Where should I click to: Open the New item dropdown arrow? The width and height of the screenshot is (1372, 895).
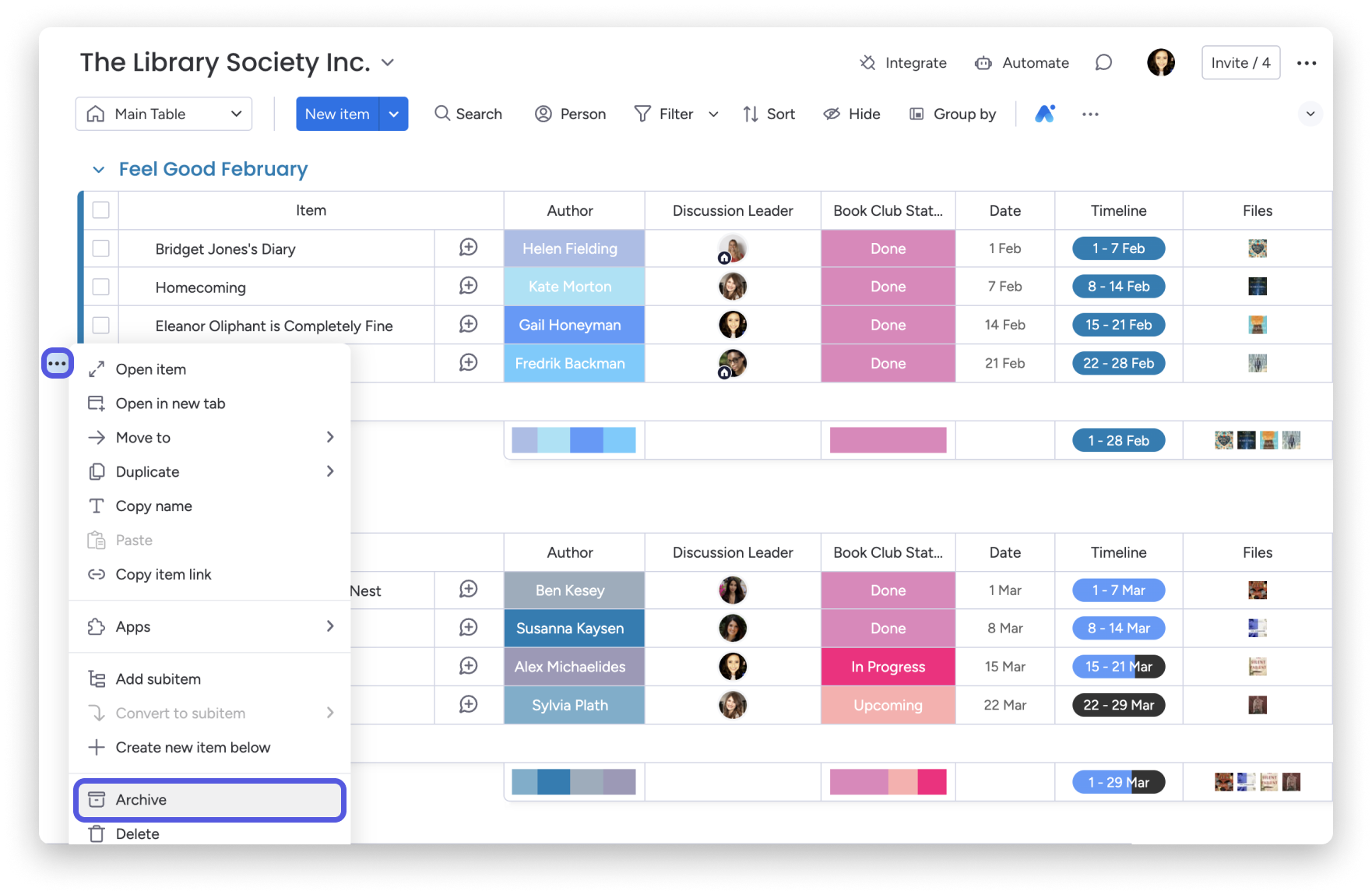coord(394,114)
